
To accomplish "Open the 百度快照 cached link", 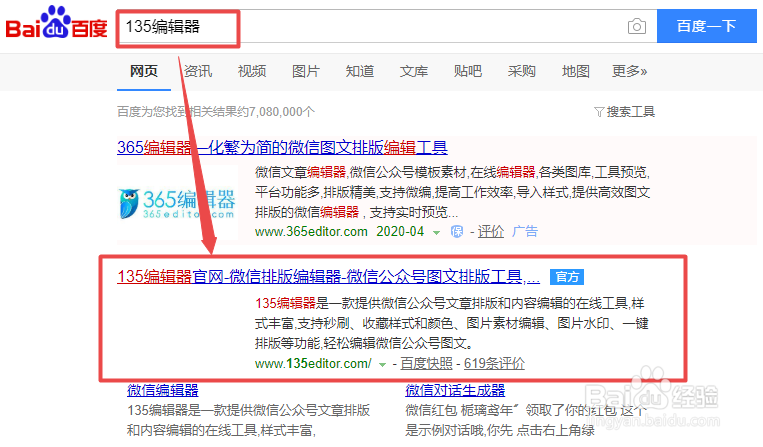I will (426, 363).
